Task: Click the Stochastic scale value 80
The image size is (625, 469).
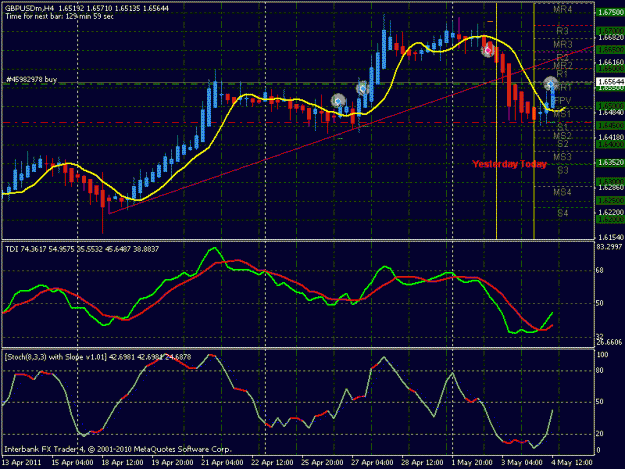Action: [600, 371]
